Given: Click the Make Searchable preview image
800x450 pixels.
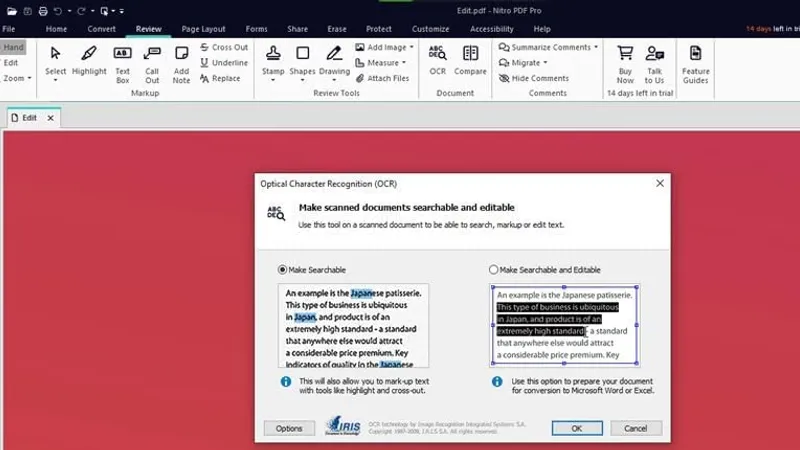Looking at the screenshot, I should 353,326.
